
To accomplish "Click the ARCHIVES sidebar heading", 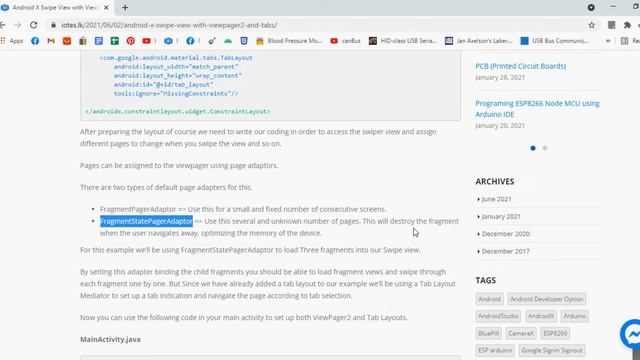I will [495, 181].
